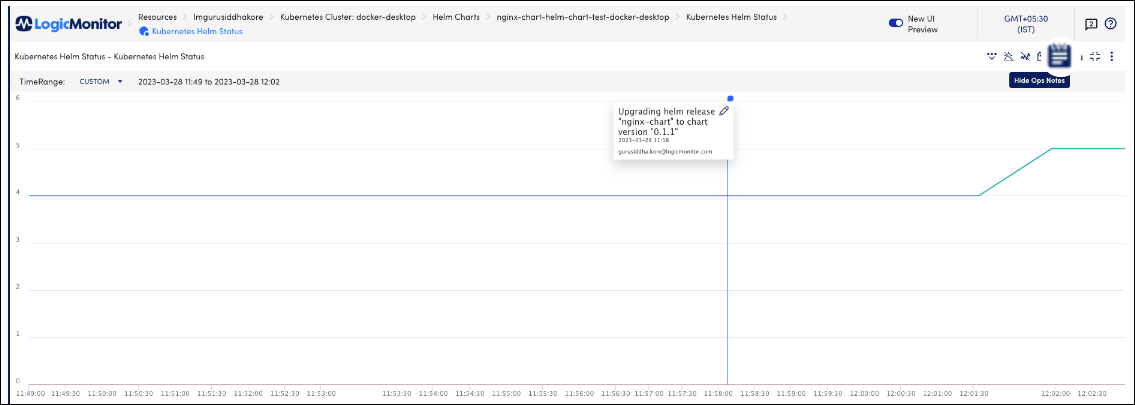Open the CUSTOM time range dropdown
This screenshot has height=405, width=1135.
click(x=101, y=81)
